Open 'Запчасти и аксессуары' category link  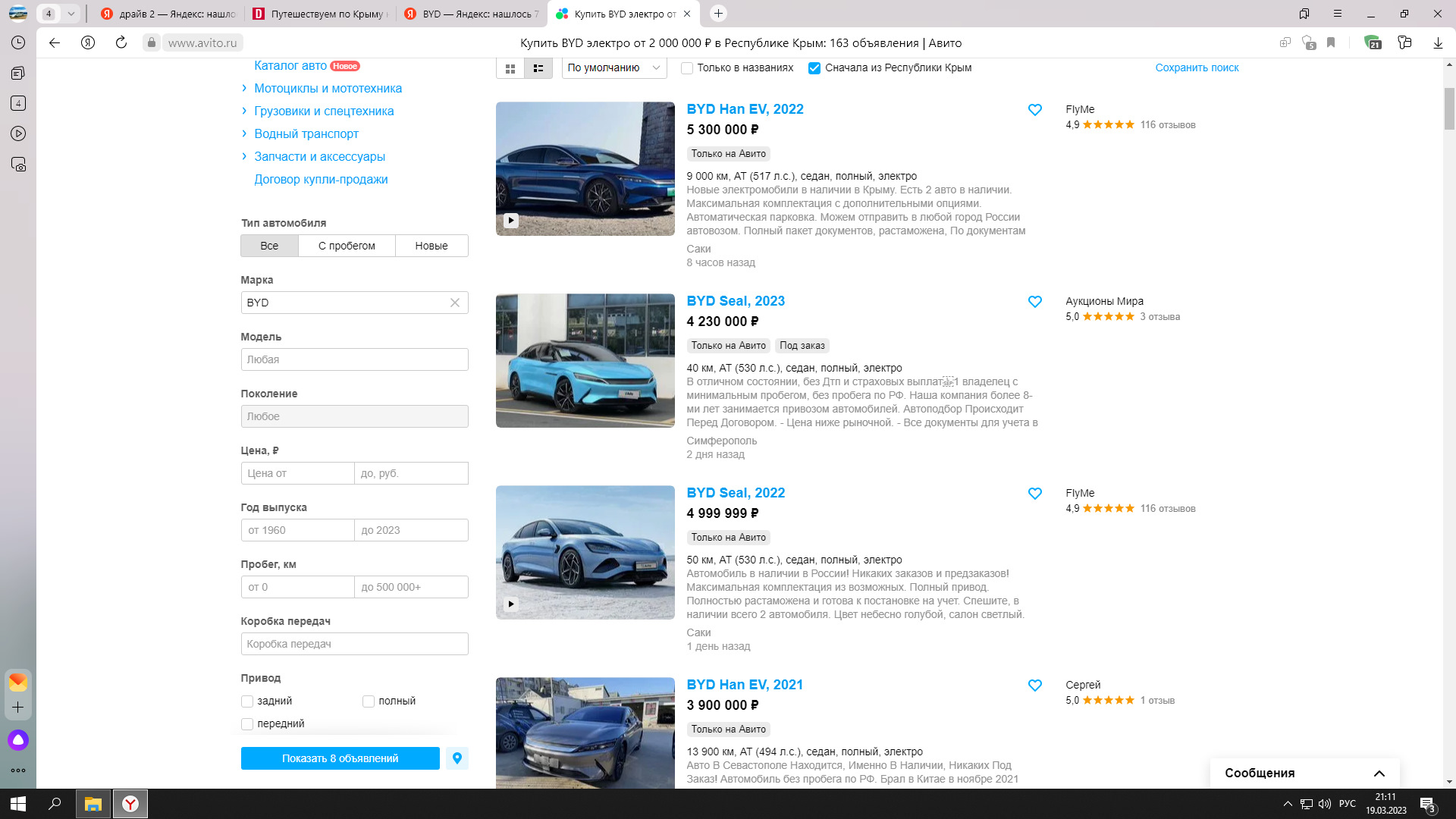click(x=319, y=157)
